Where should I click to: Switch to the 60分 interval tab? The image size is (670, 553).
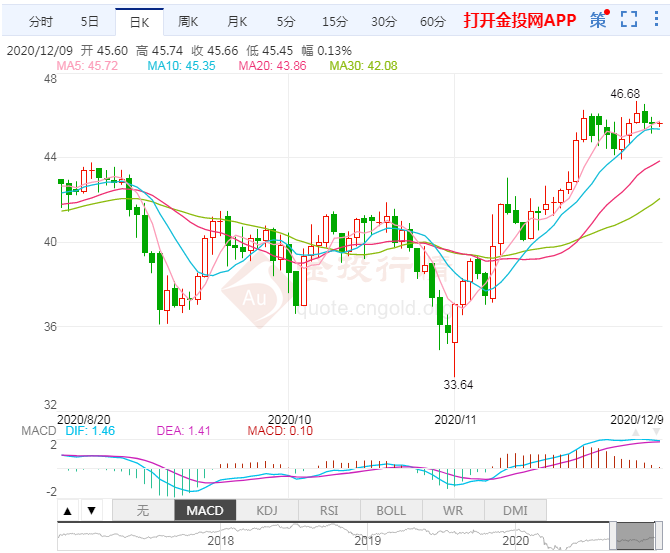pos(432,21)
